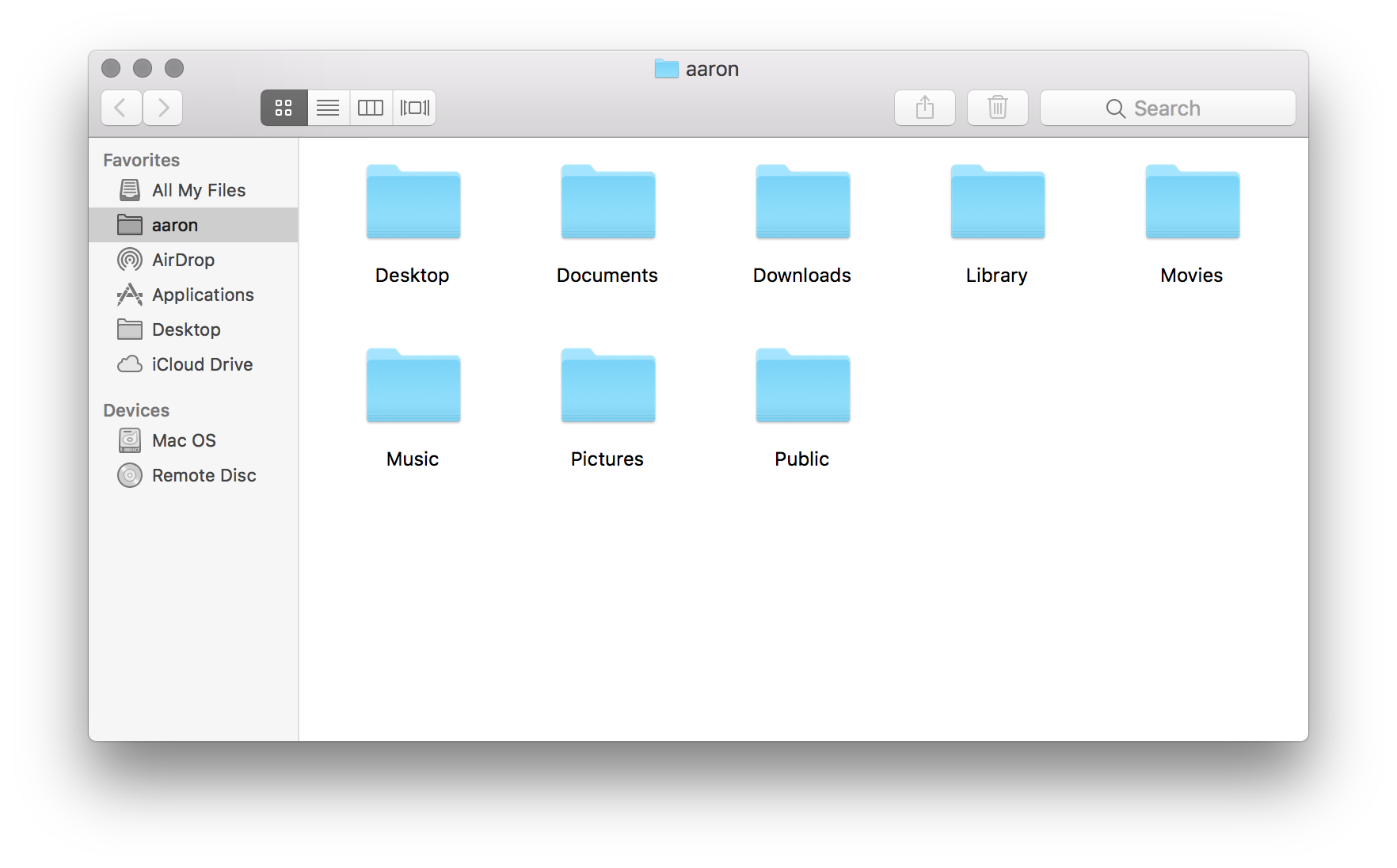Click the Library folder name label
The height and width of the screenshot is (868, 1397).
pos(997,276)
